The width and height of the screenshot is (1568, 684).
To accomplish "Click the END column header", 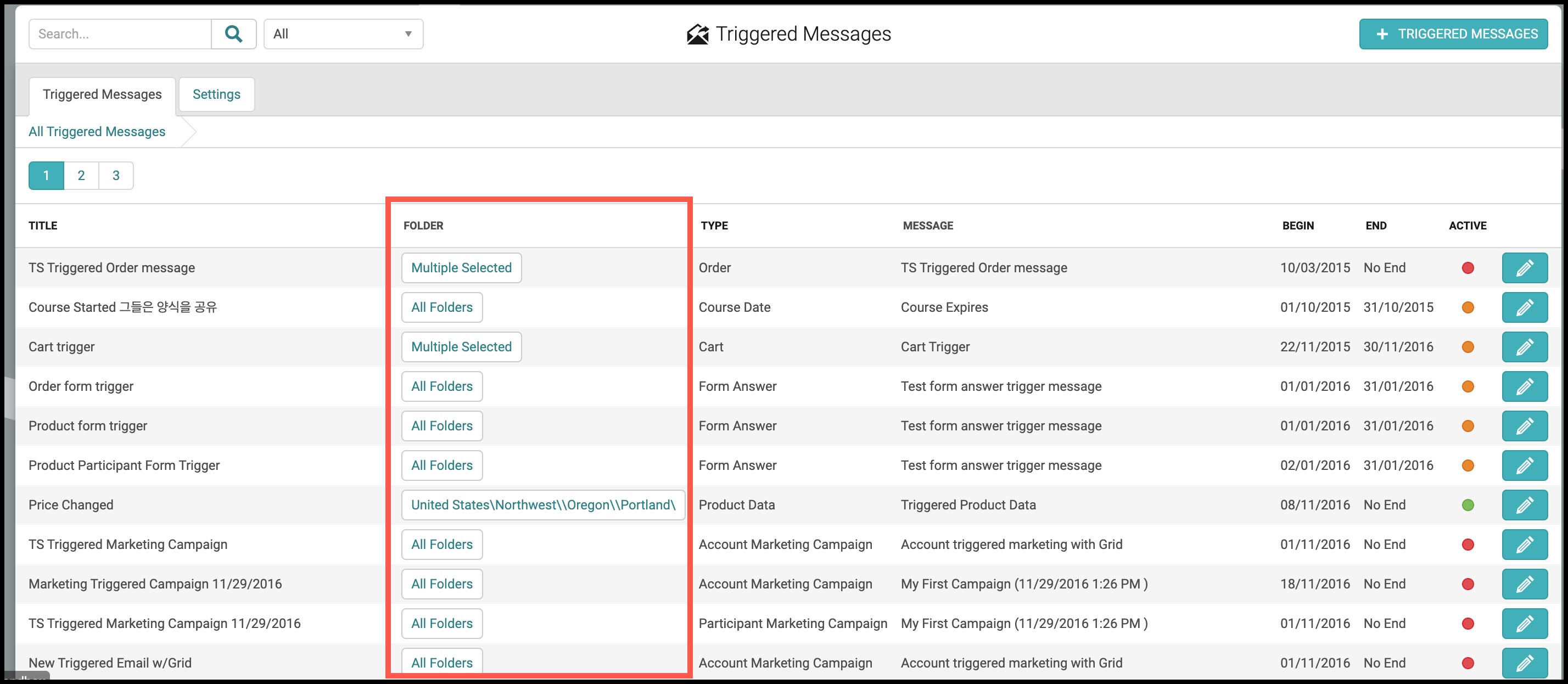I will coord(1376,226).
